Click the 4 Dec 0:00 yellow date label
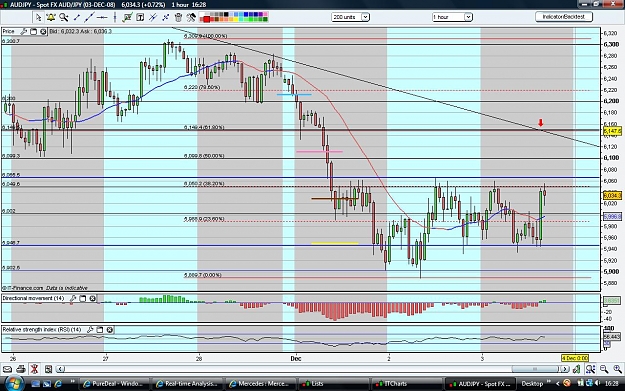The width and height of the screenshot is (625, 391). point(575,358)
